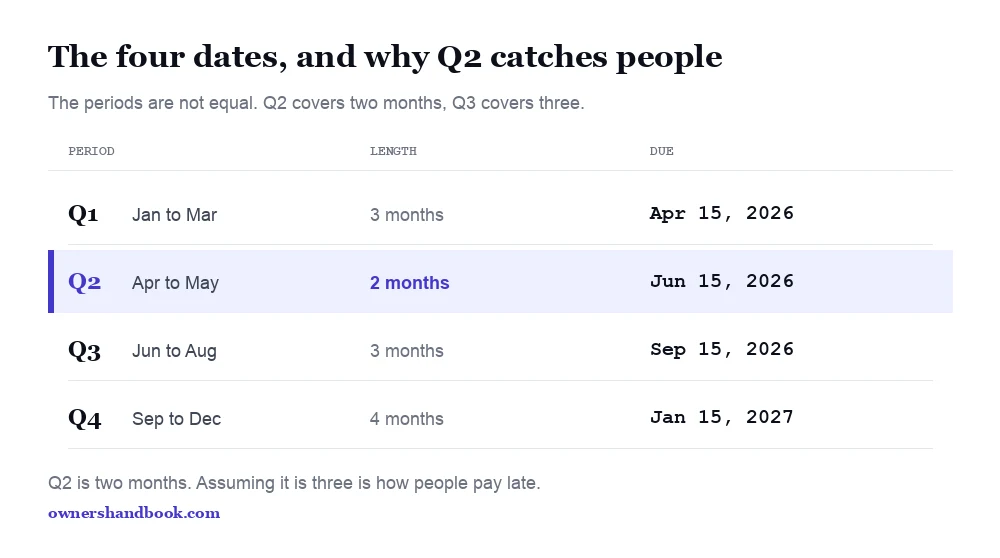1000x558 pixels.
Task: Select the Q3 row label
Action: click(85, 351)
